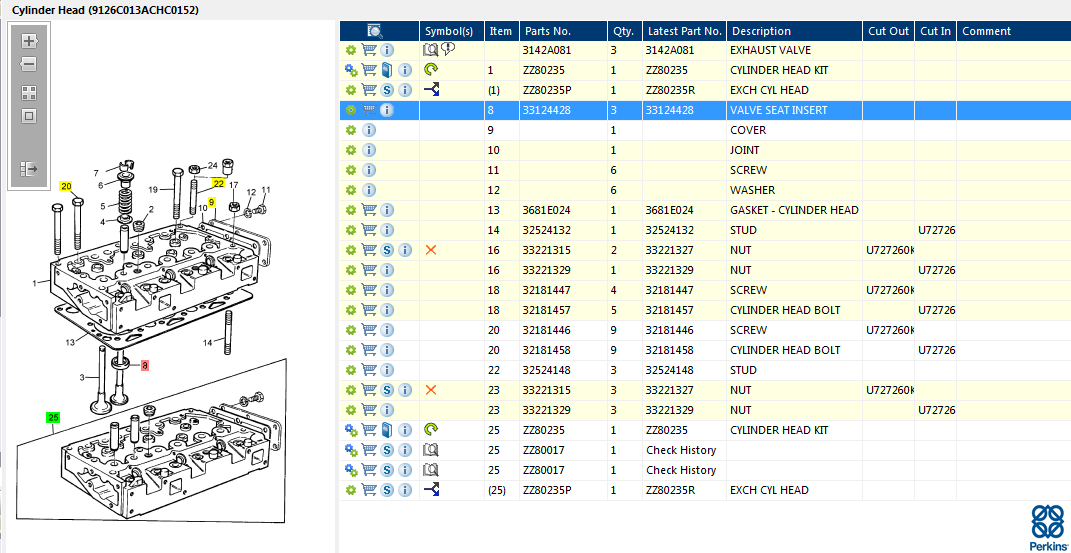The height and width of the screenshot is (553, 1071).
Task: Add EXHAUST VALVE 3142A081 to cart
Action: point(369,50)
